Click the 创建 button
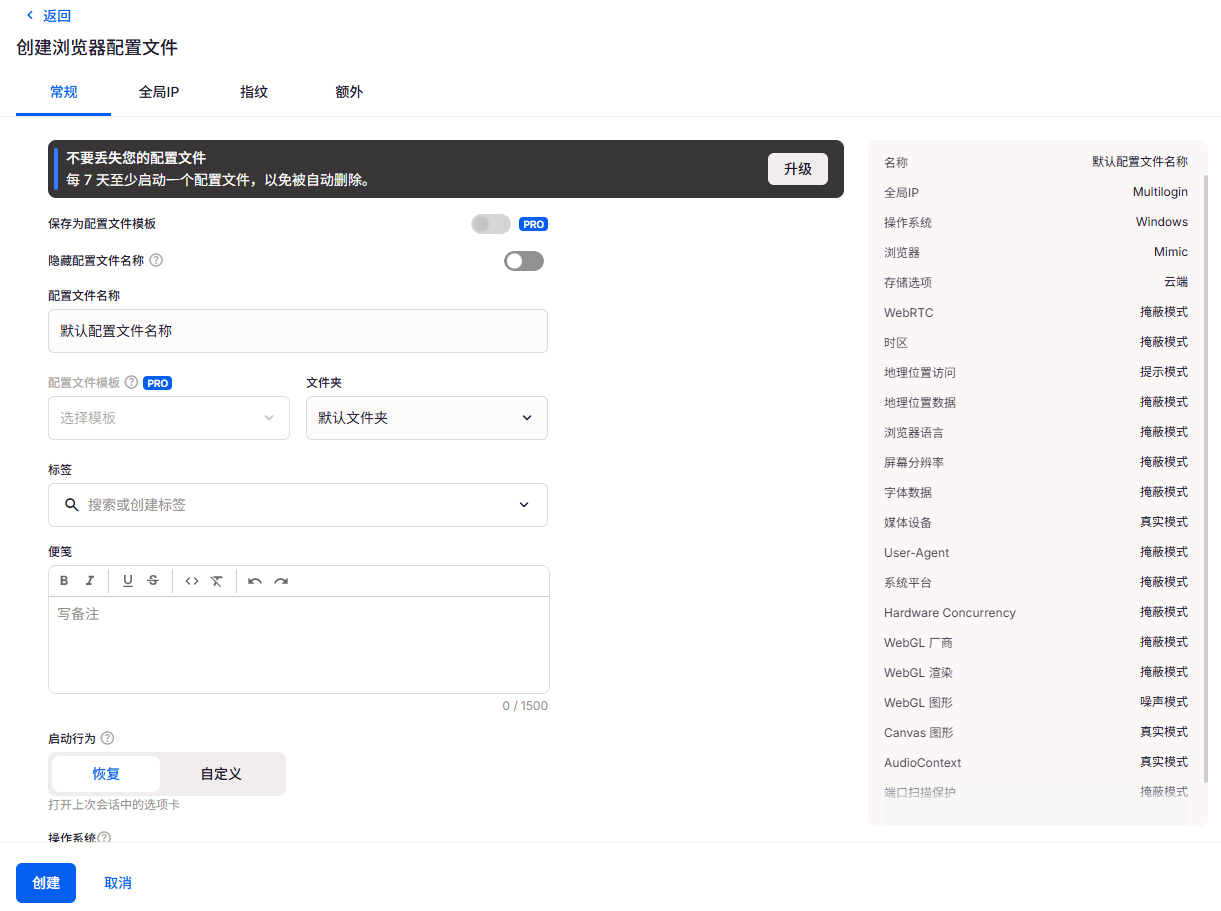 (46, 883)
